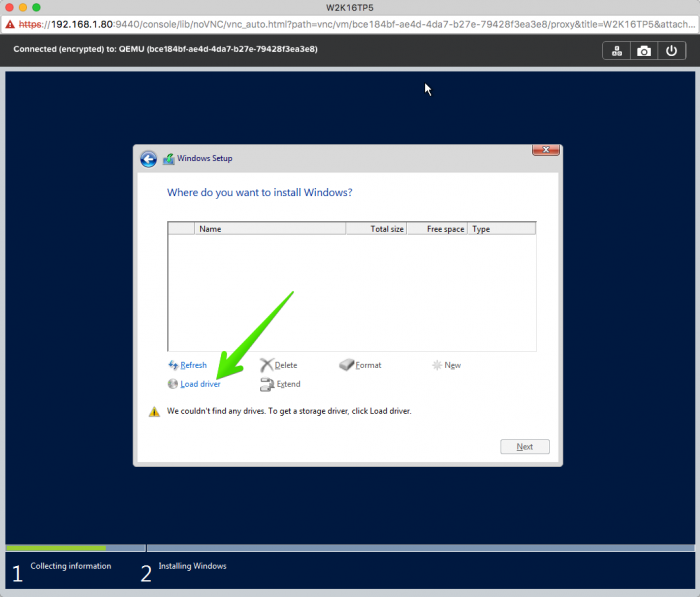
Task: Click the Refresh link
Action: pos(193,365)
